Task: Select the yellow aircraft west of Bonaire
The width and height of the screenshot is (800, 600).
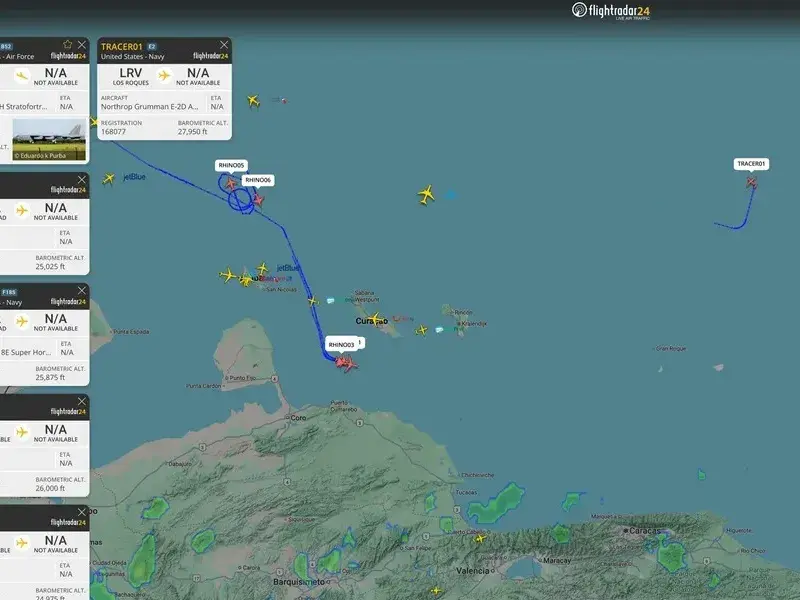Action: pos(421,331)
